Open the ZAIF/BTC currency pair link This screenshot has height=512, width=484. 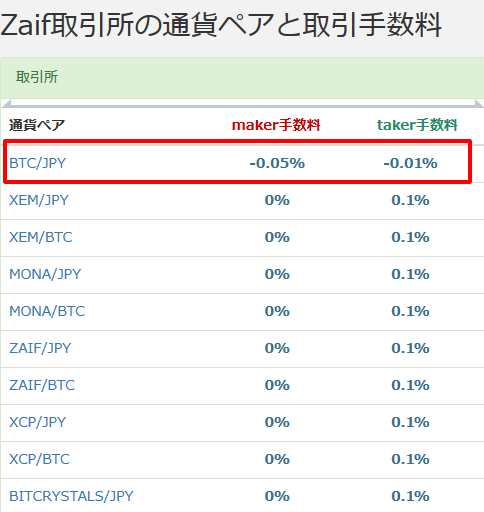click(x=42, y=385)
